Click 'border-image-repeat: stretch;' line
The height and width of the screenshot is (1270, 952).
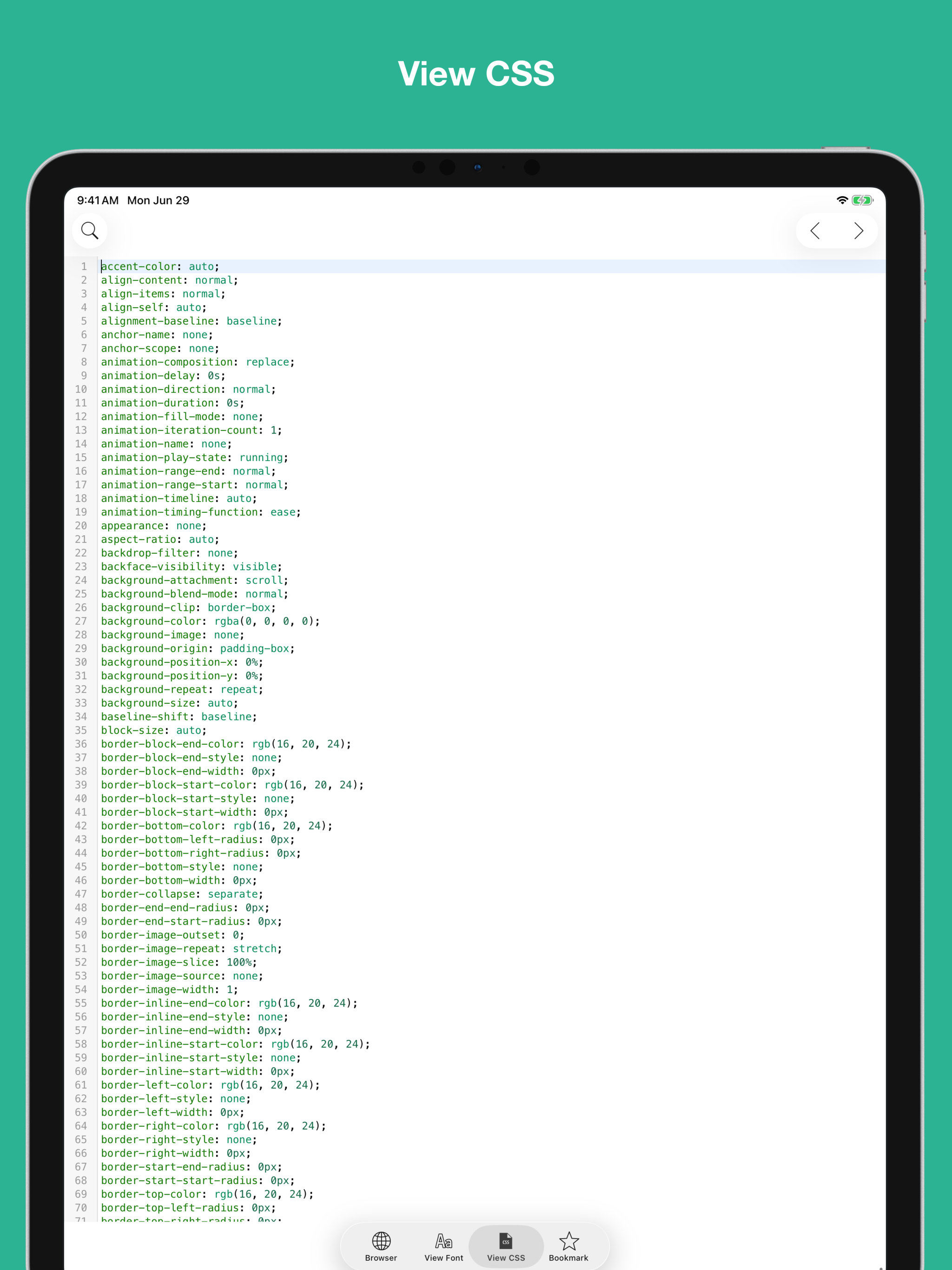click(x=192, y=948)
